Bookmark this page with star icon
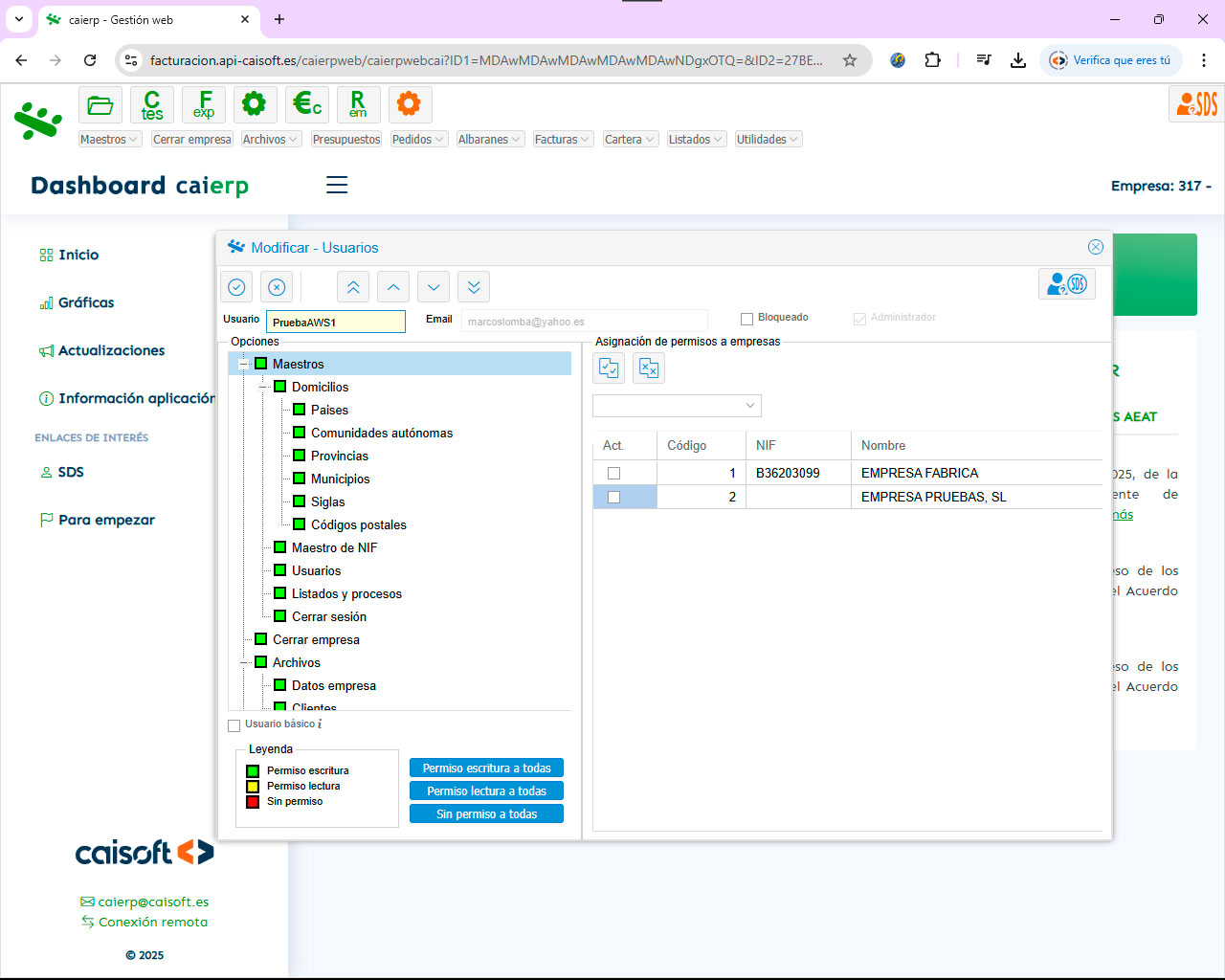The width and height of the screenshot is (1225, 980). (850, 60)
